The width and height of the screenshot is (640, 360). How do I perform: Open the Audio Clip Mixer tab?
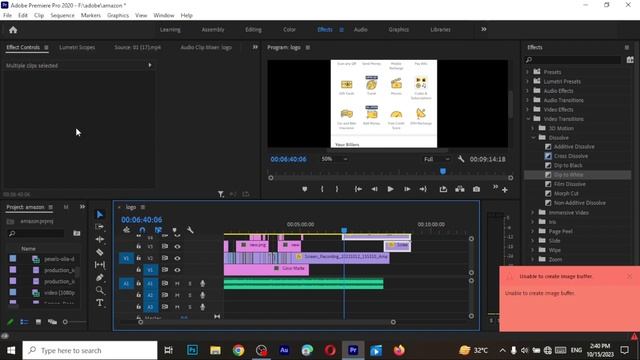pos(206,47)
